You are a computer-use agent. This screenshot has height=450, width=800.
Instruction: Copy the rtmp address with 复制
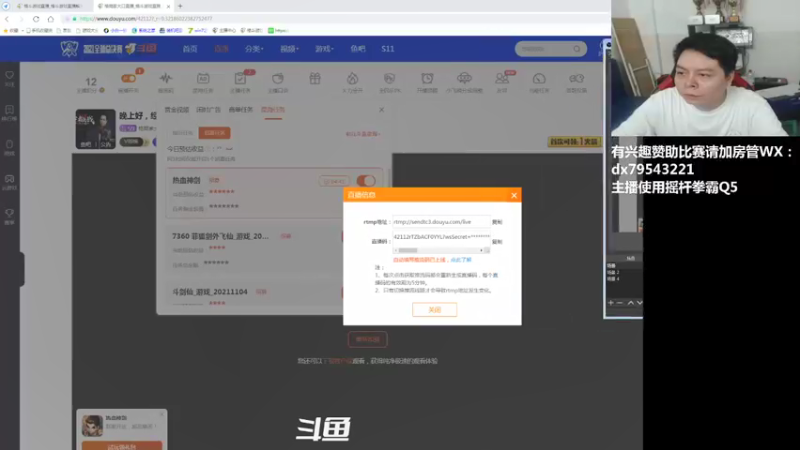click(497, 222)
